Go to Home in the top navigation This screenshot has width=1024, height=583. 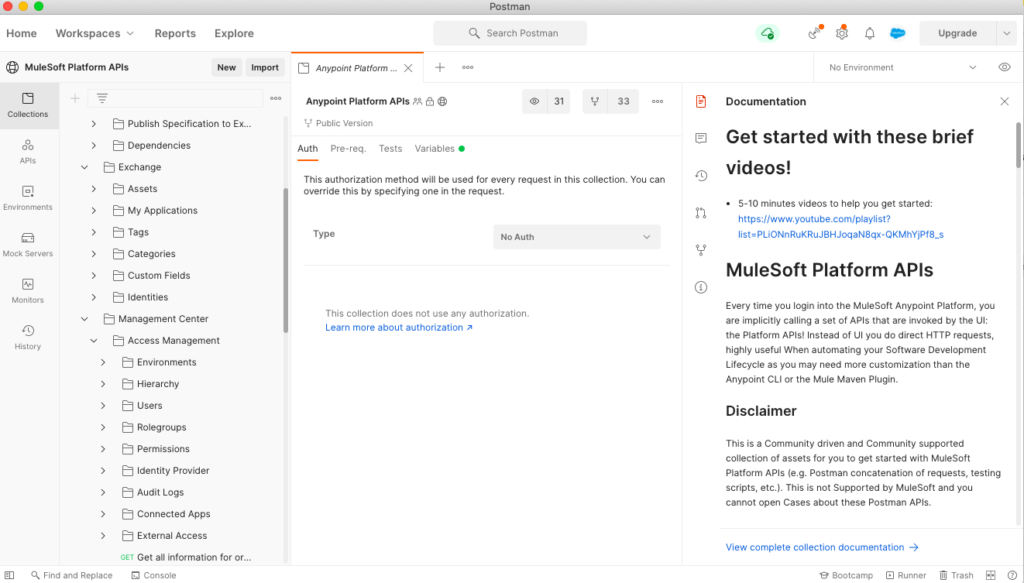(x=22, y=33)
